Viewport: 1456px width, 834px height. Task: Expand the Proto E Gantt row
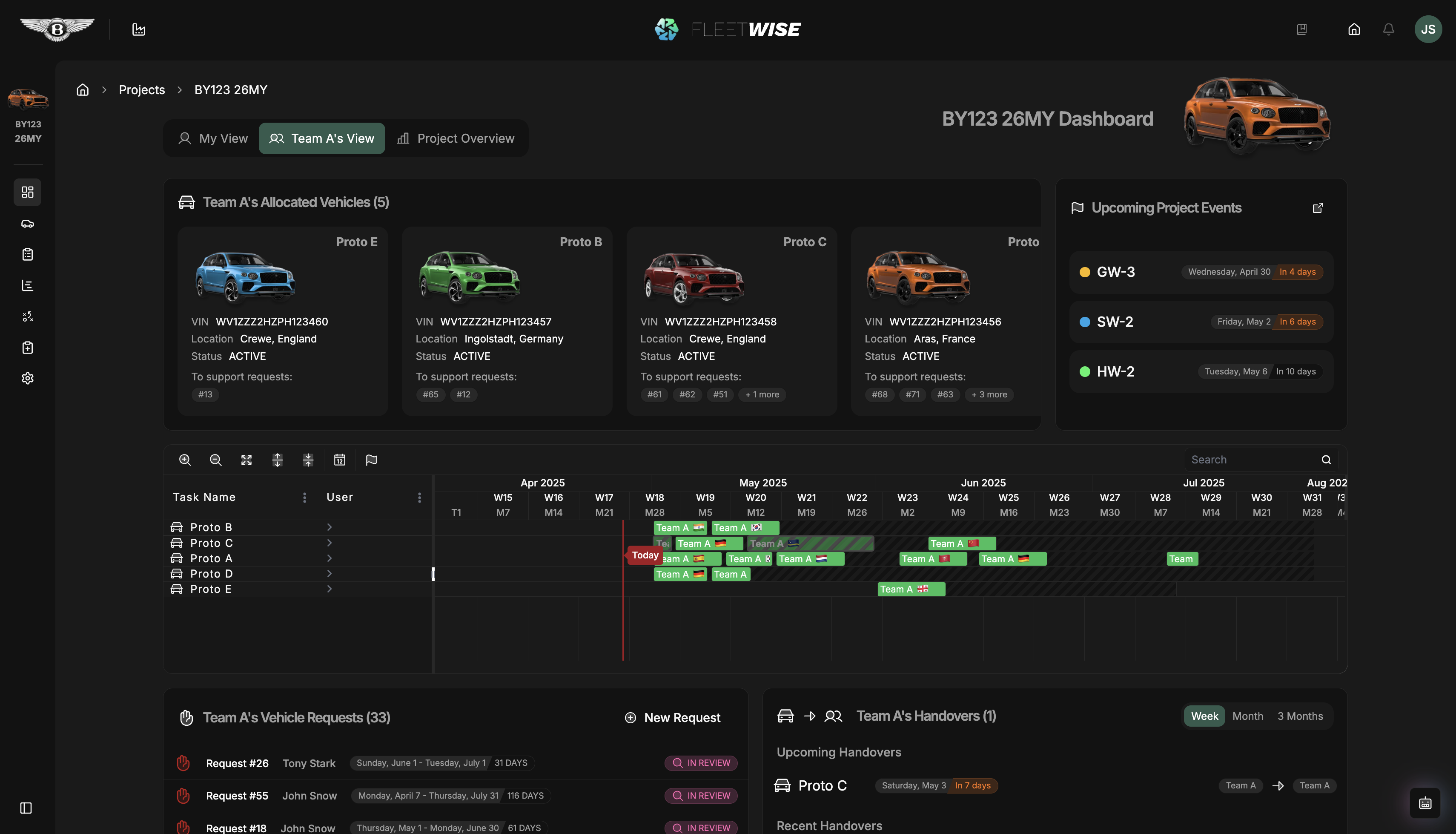point(330,589)
